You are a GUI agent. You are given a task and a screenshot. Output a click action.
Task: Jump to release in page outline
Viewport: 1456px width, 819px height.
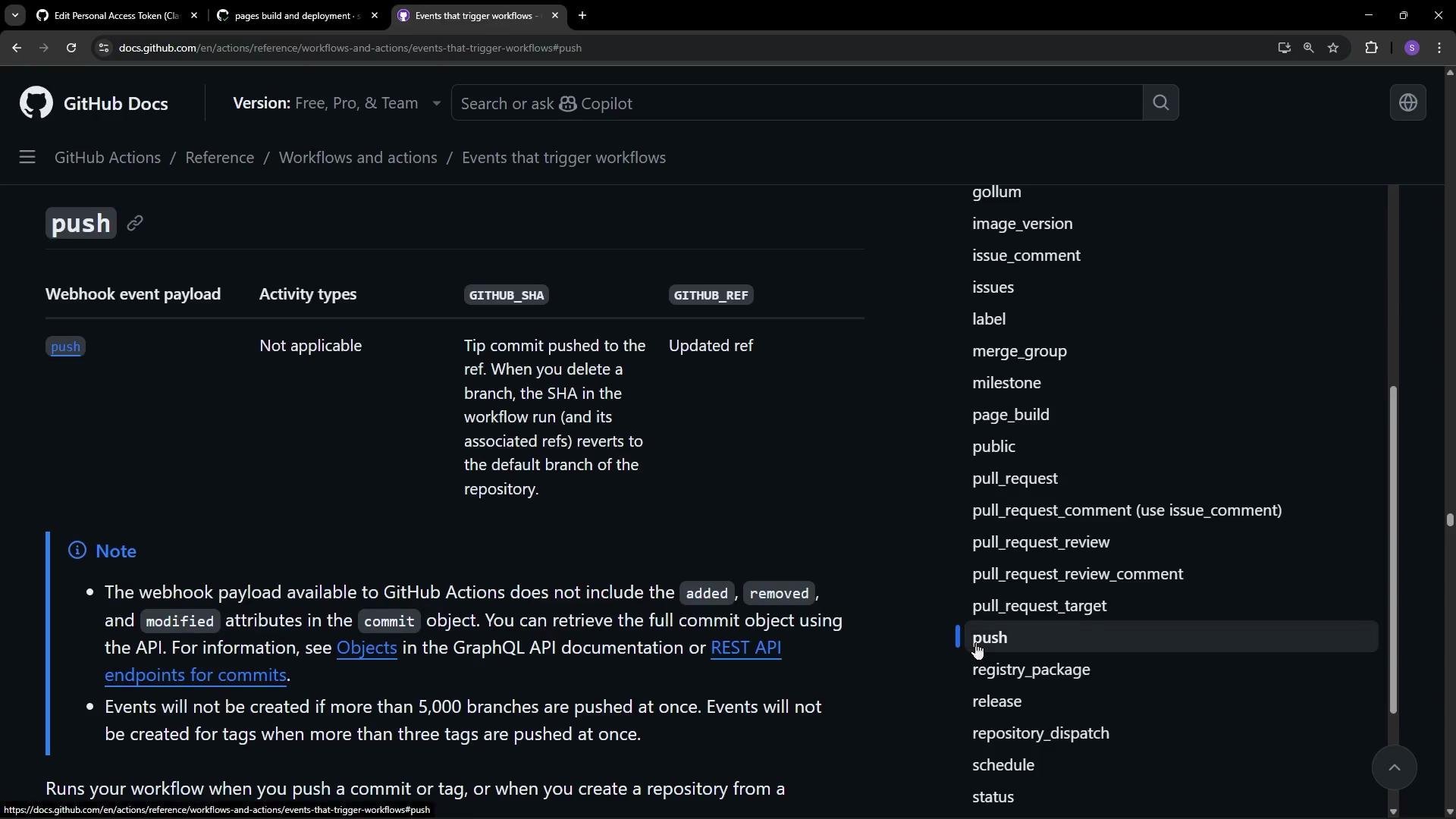pos(996,701)
